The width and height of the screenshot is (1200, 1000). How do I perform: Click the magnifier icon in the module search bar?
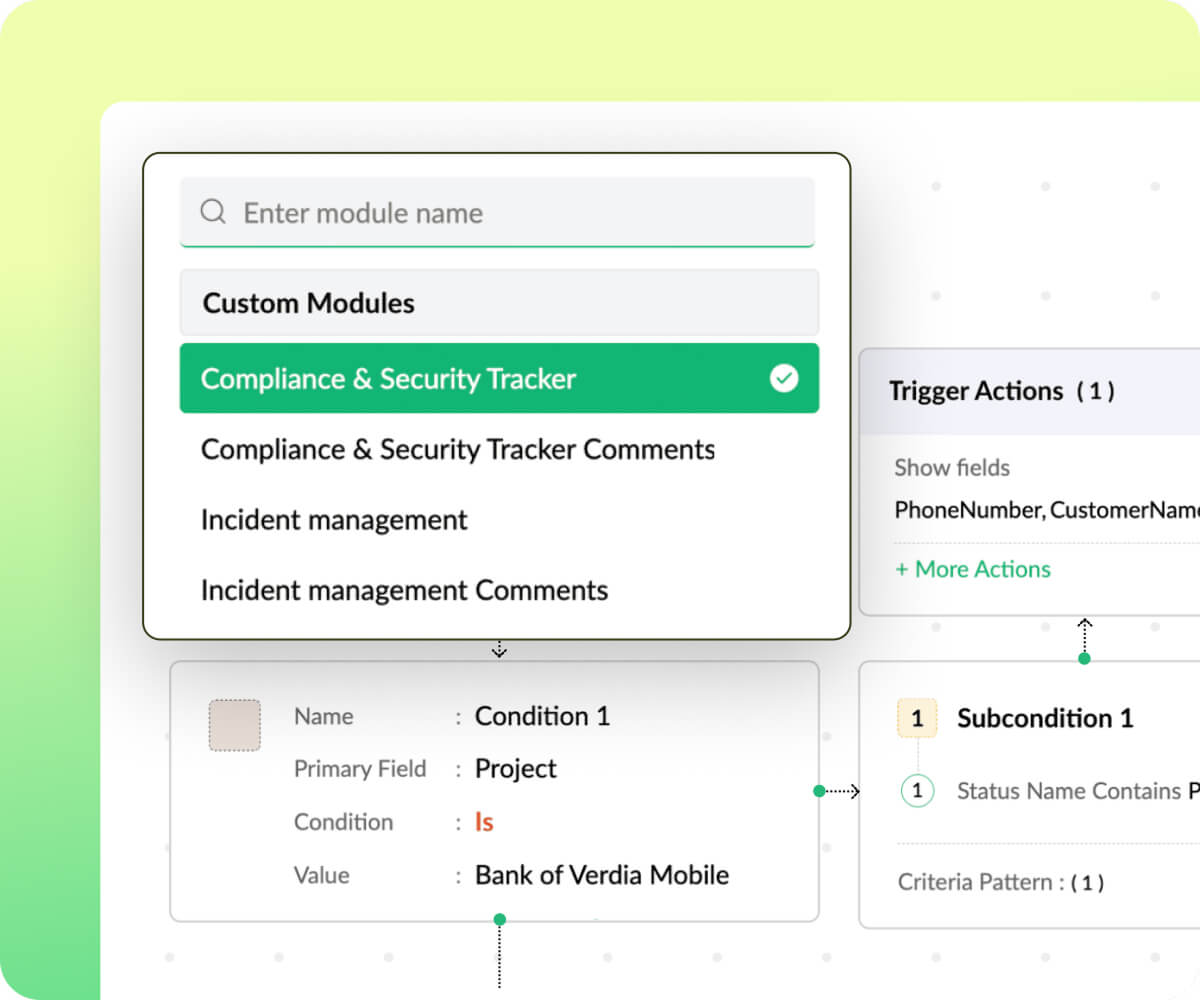point(212,212)
